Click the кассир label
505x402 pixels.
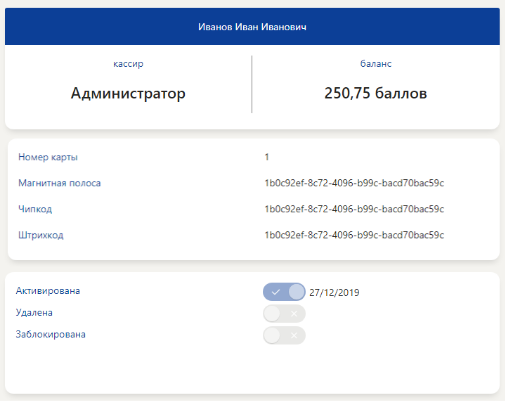[128, 64]
